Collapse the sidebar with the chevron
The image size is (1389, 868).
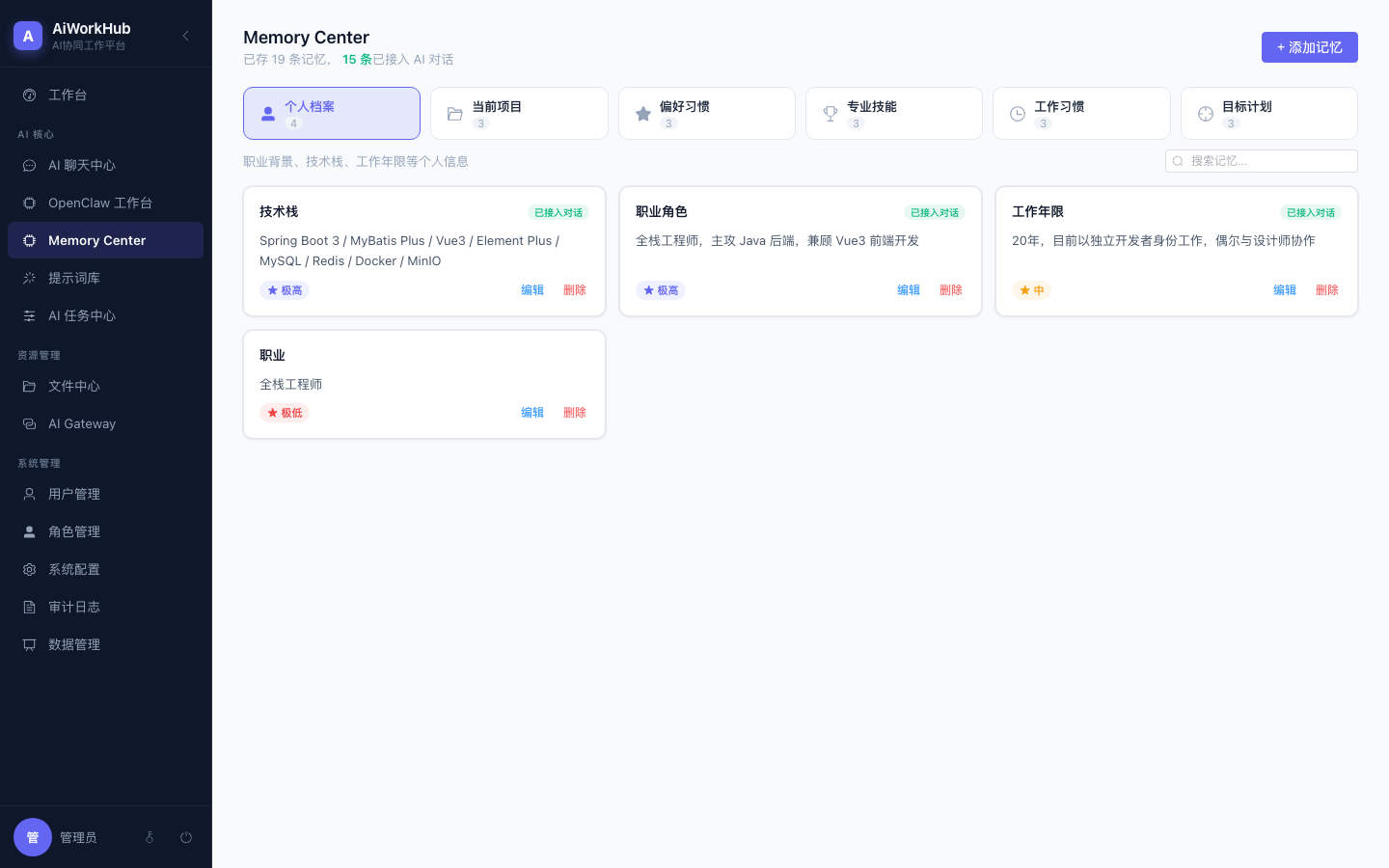coord(186,36)
